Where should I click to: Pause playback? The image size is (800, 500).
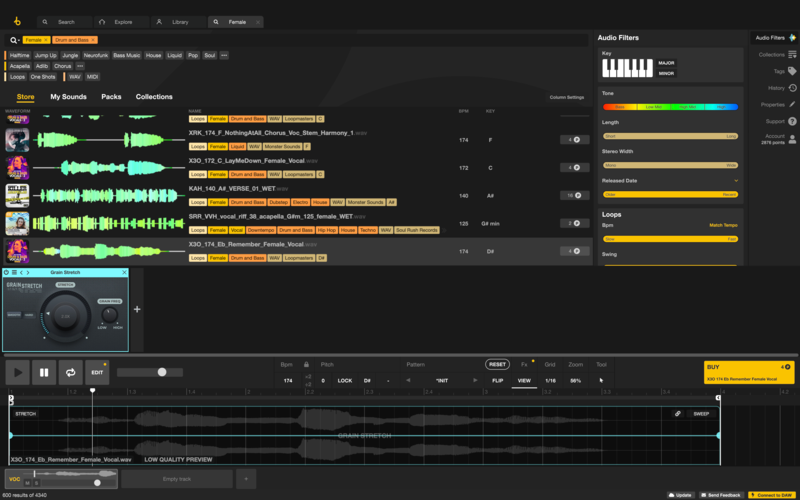tap(44, 372)
